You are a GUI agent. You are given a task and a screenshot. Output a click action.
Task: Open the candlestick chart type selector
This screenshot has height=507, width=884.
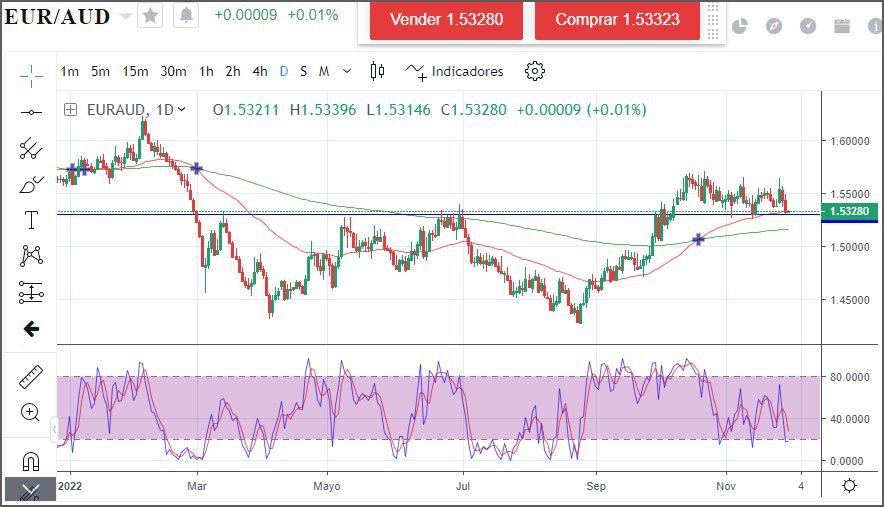tap(377, 71)
